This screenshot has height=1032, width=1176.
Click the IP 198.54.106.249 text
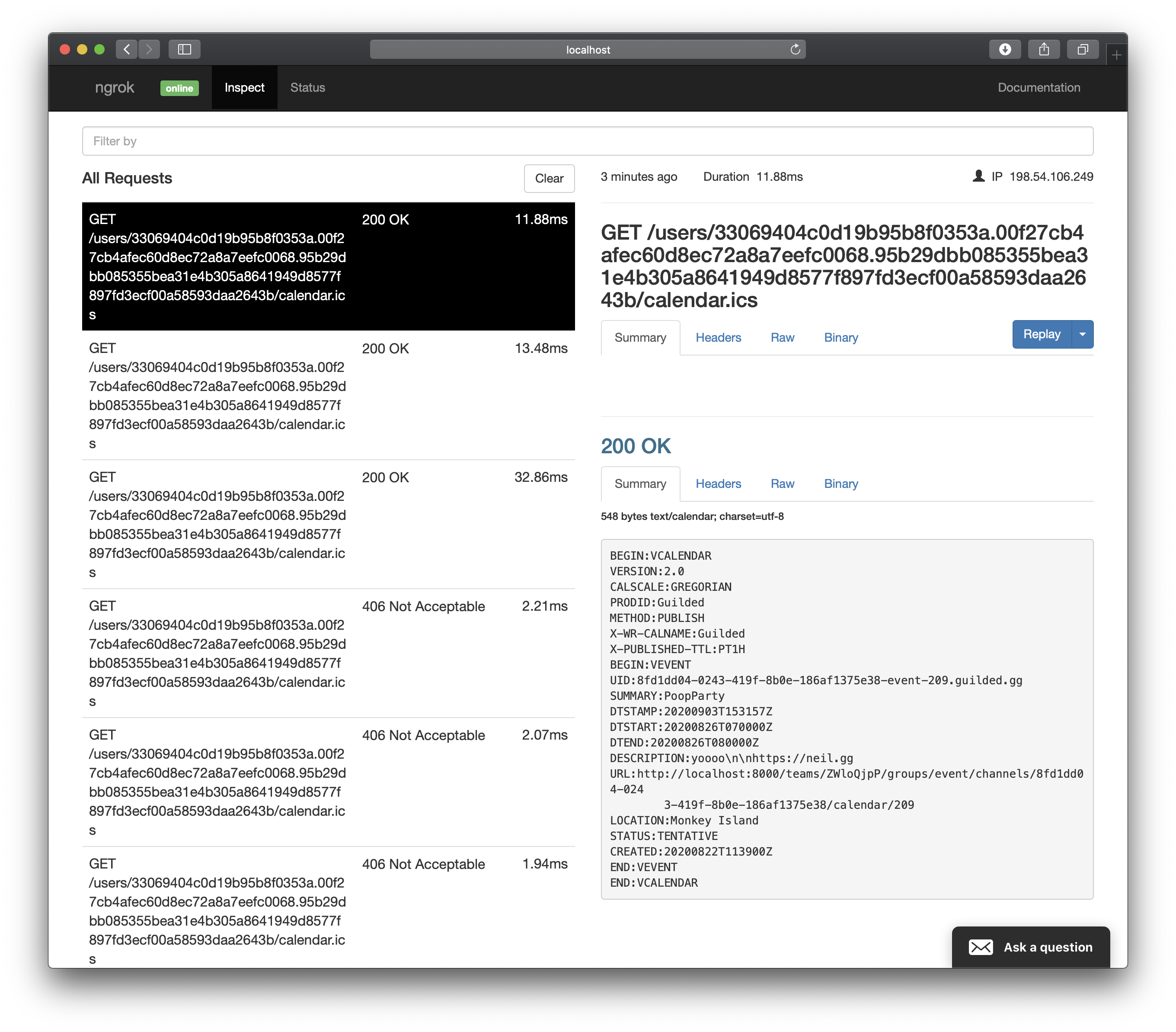(1042, 177)
